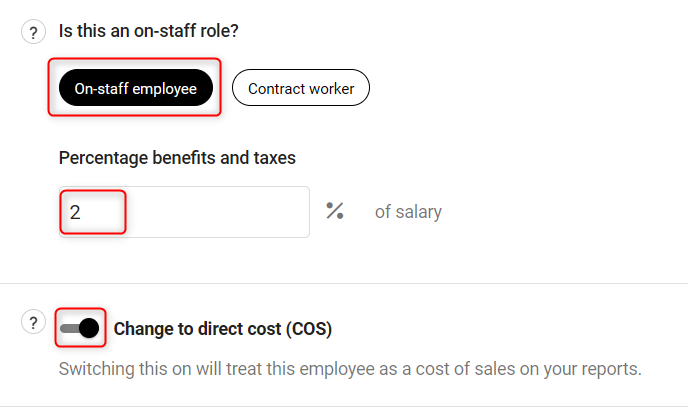Click the divider line above the COS section
The width and height of the screenshot is (688, 407).
click(344, 283)
